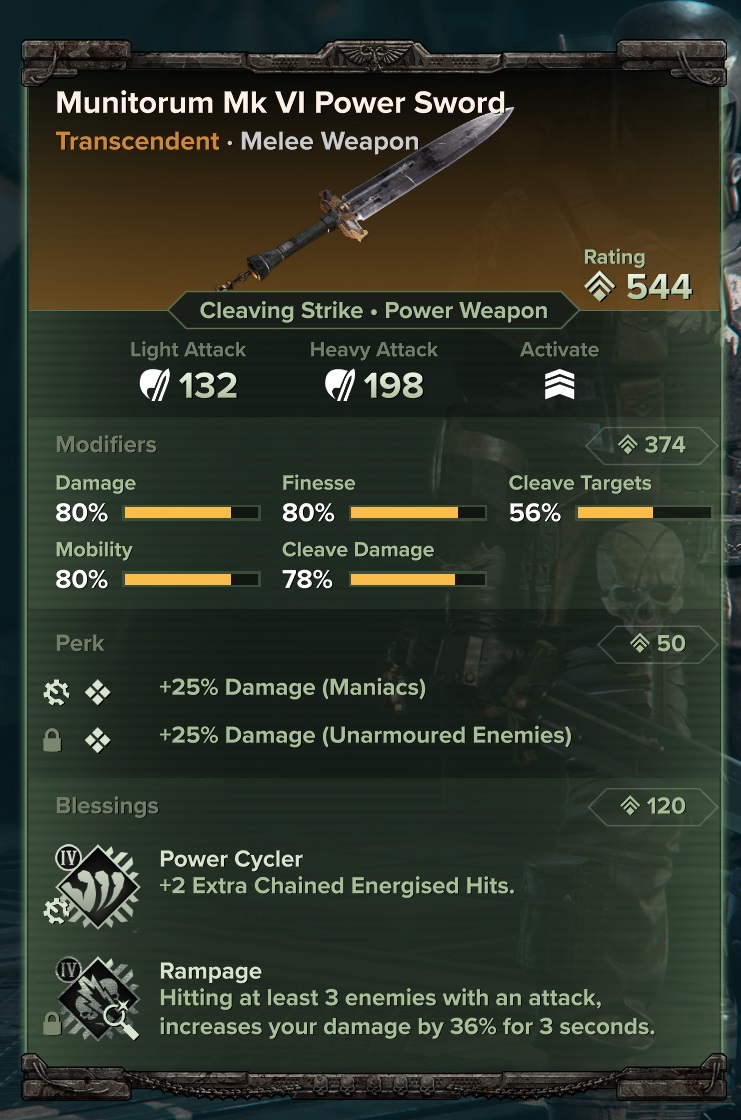Click the Rating chevron icon near 544
The height and width of the screenshot is (1120, 741).
point(599,286)
